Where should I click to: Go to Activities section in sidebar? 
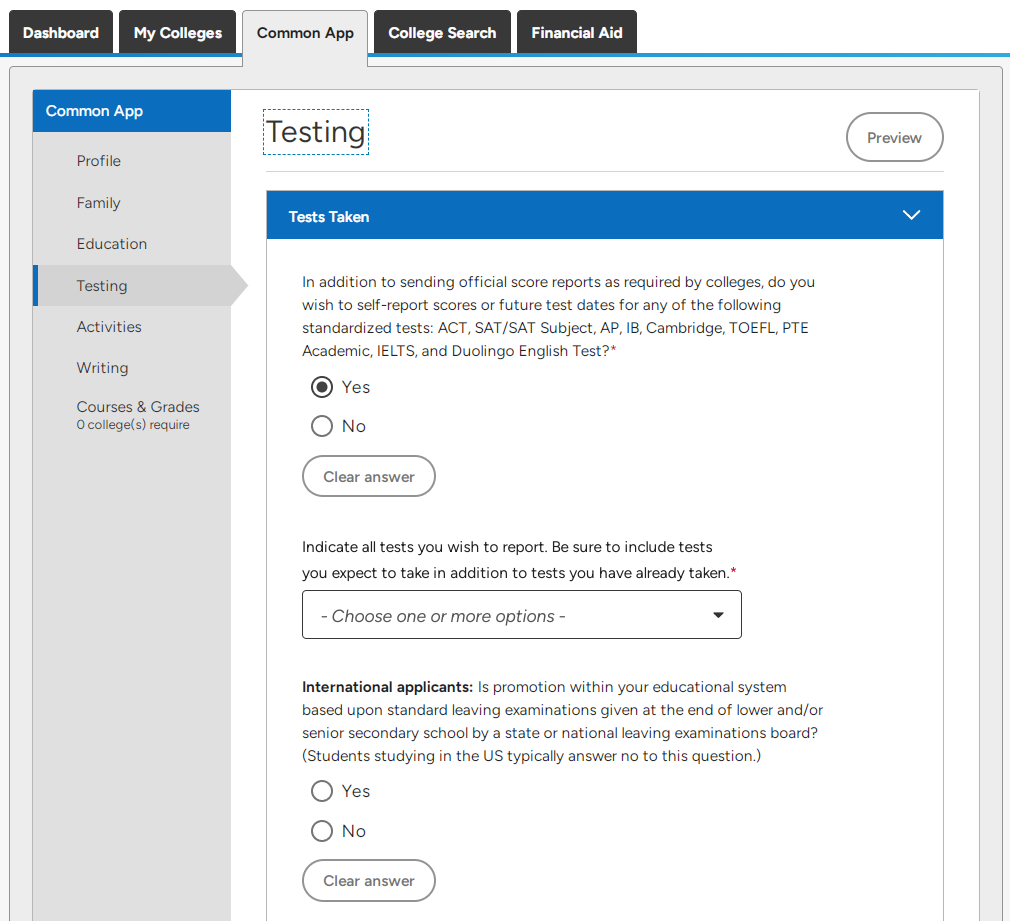[109, 327]
